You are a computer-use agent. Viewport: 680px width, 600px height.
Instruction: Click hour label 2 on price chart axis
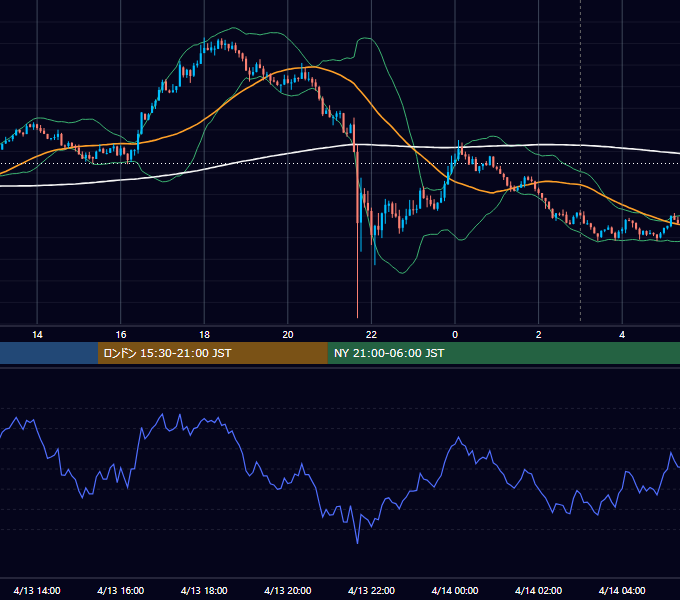(538, 335)
